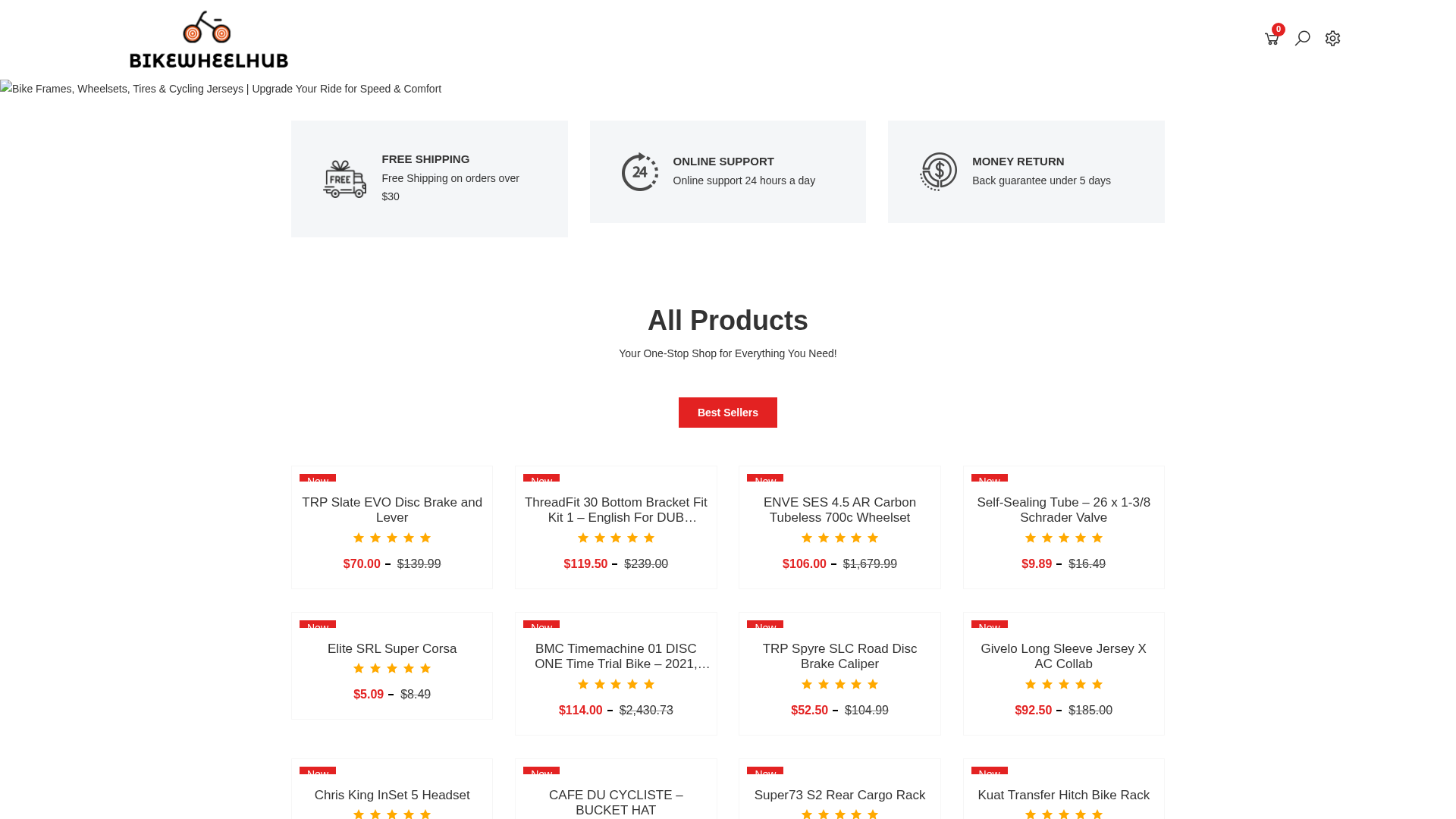The height and width of the screenshot is (819, 1456).
Task: Click the free shipping truck icon
Action: click(x=344, y=179)
